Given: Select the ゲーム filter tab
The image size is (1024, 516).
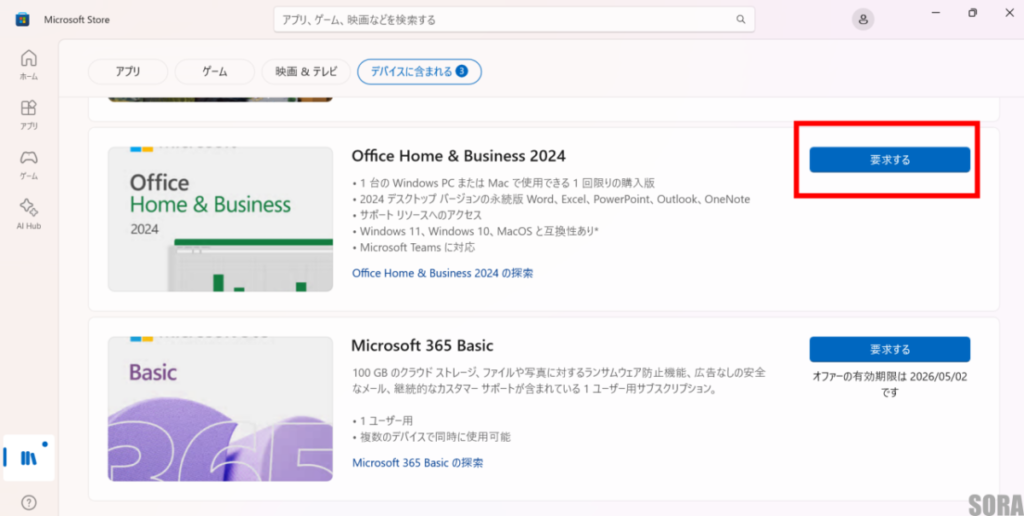Looking at the screenshot, I should tap(215, 72).
